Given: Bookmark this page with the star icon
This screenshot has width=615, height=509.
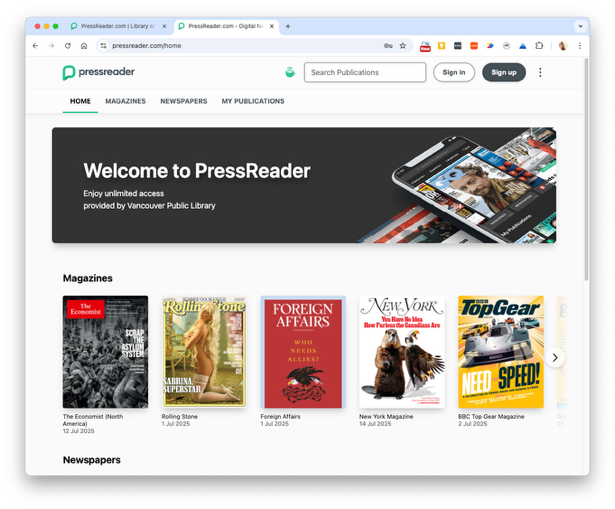Looking at the screenshot, I should (403, 46).
